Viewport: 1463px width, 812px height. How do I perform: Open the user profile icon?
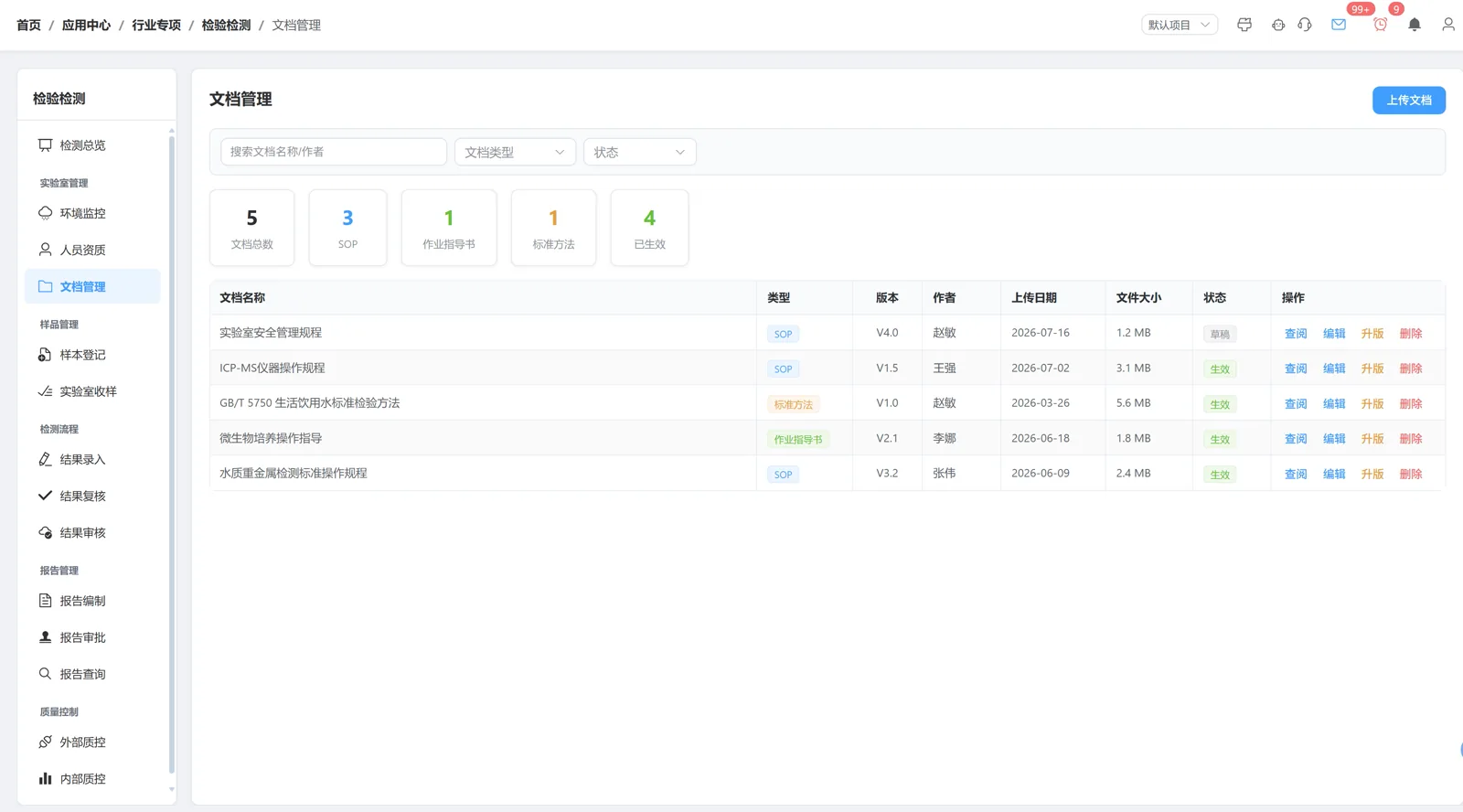click(x=1448, y=25)
